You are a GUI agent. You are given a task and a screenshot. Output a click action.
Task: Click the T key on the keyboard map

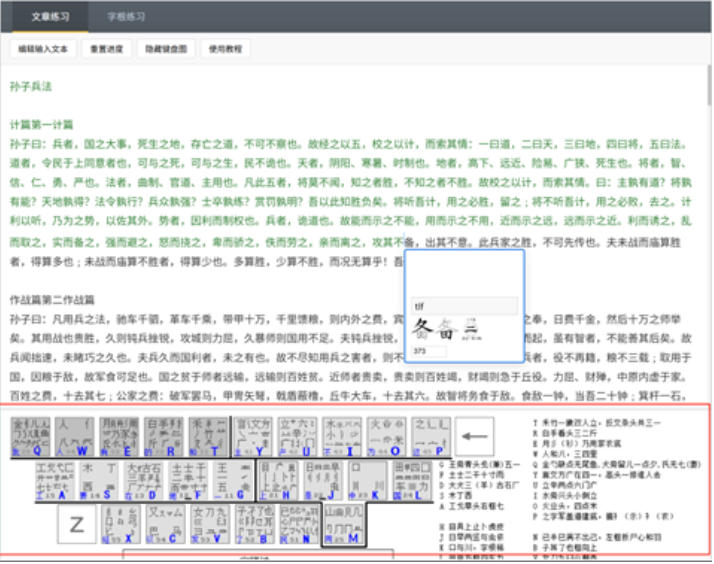(x=208, y=437)
